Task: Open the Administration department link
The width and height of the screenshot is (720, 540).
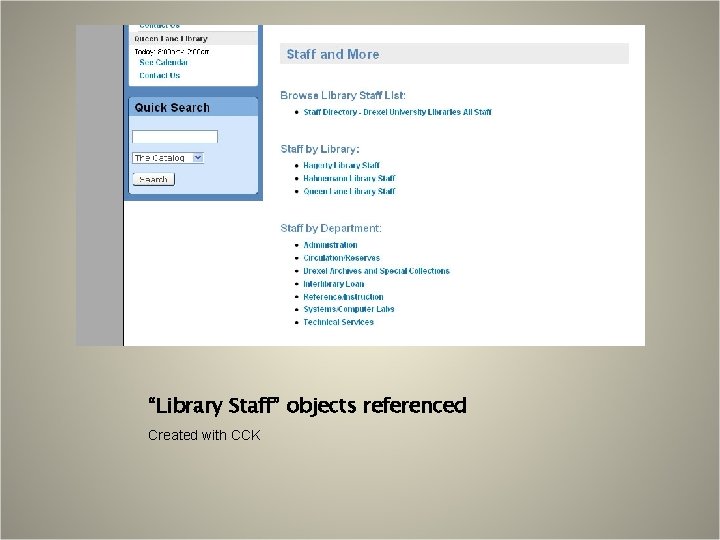Action: coord(330,245)
